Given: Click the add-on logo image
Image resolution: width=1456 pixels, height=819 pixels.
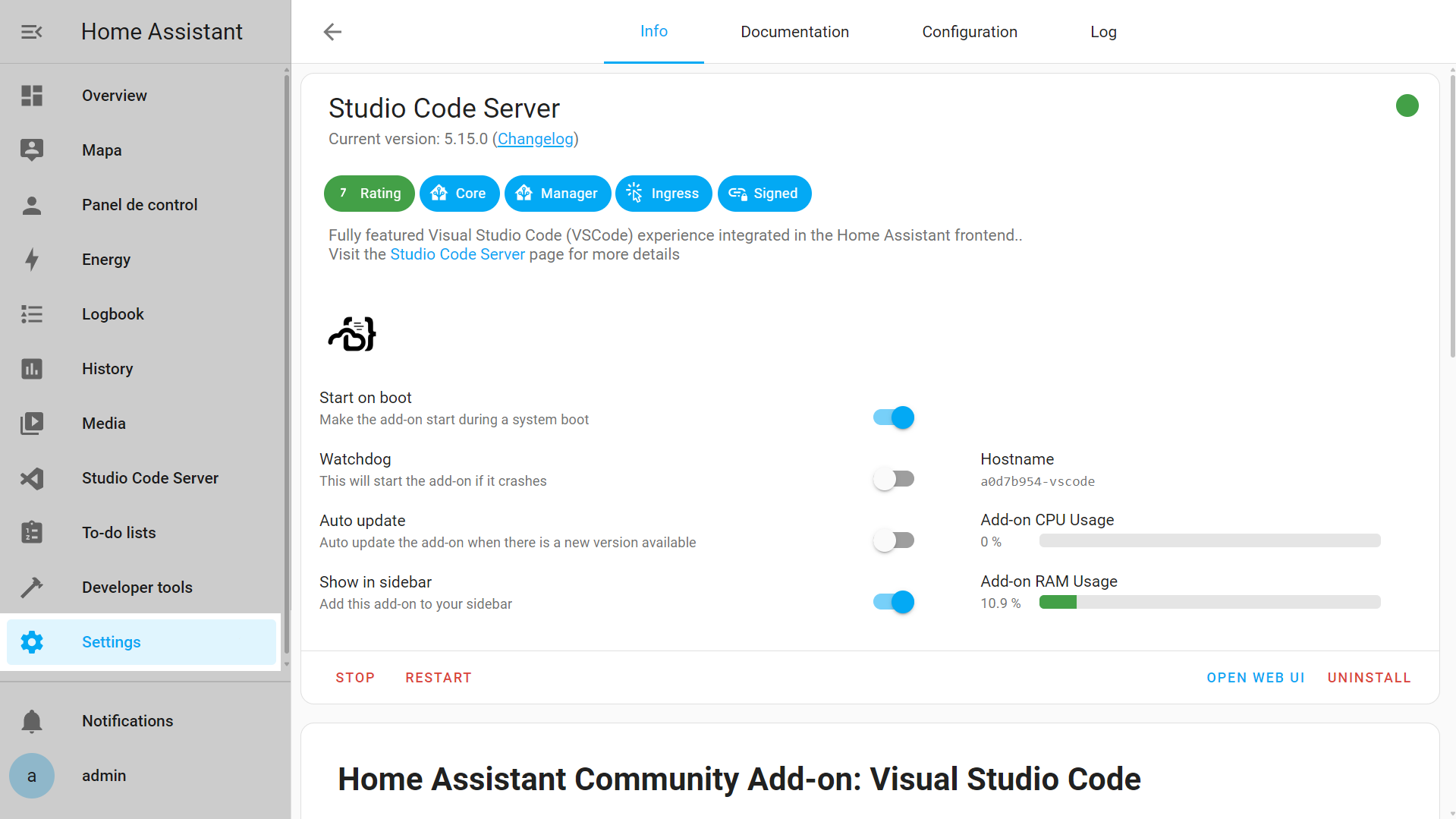Looking at the screenshot, I should coord(352,334).
